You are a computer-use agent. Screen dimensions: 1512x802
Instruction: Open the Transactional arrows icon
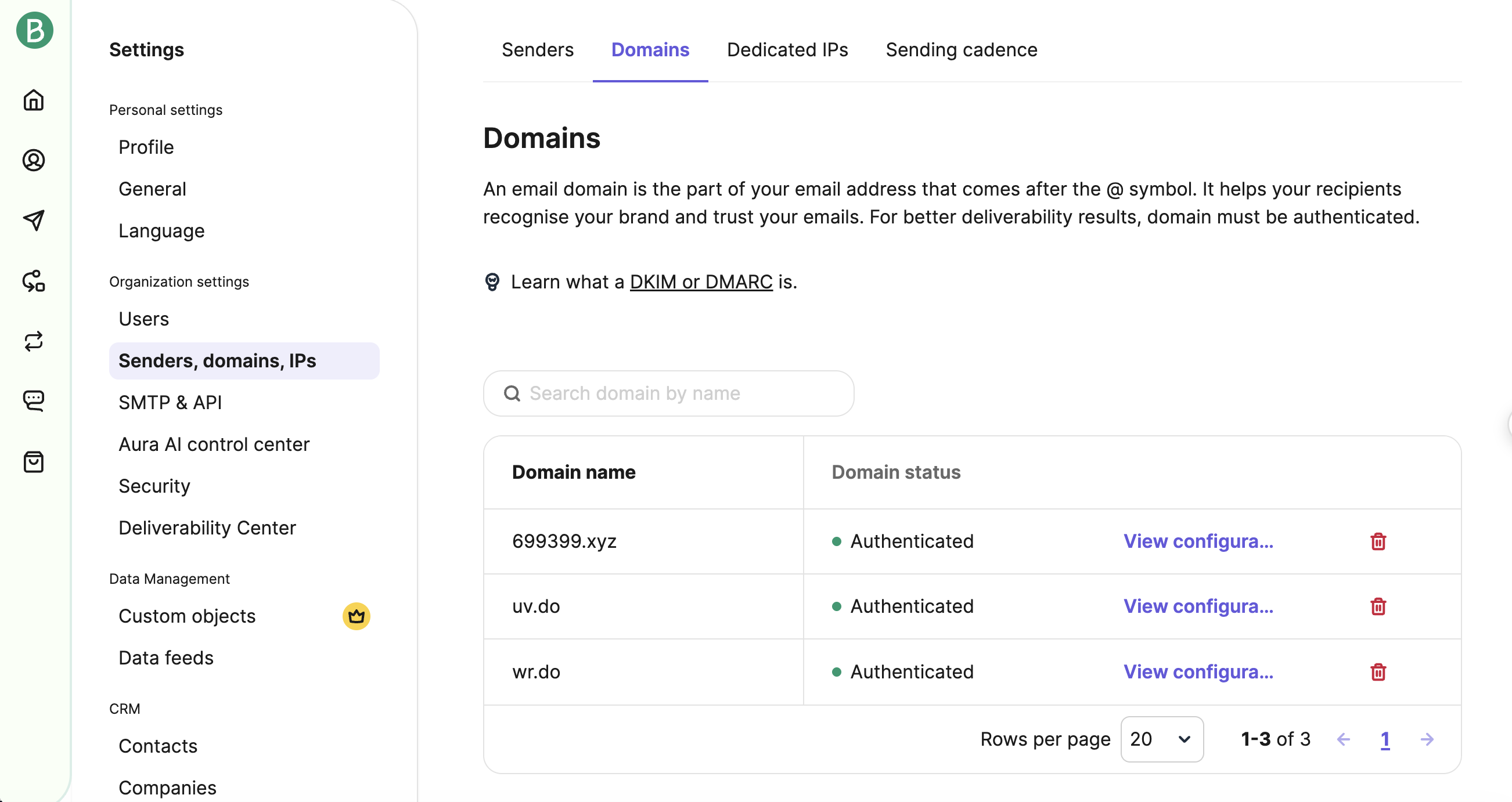coord(34,341)
